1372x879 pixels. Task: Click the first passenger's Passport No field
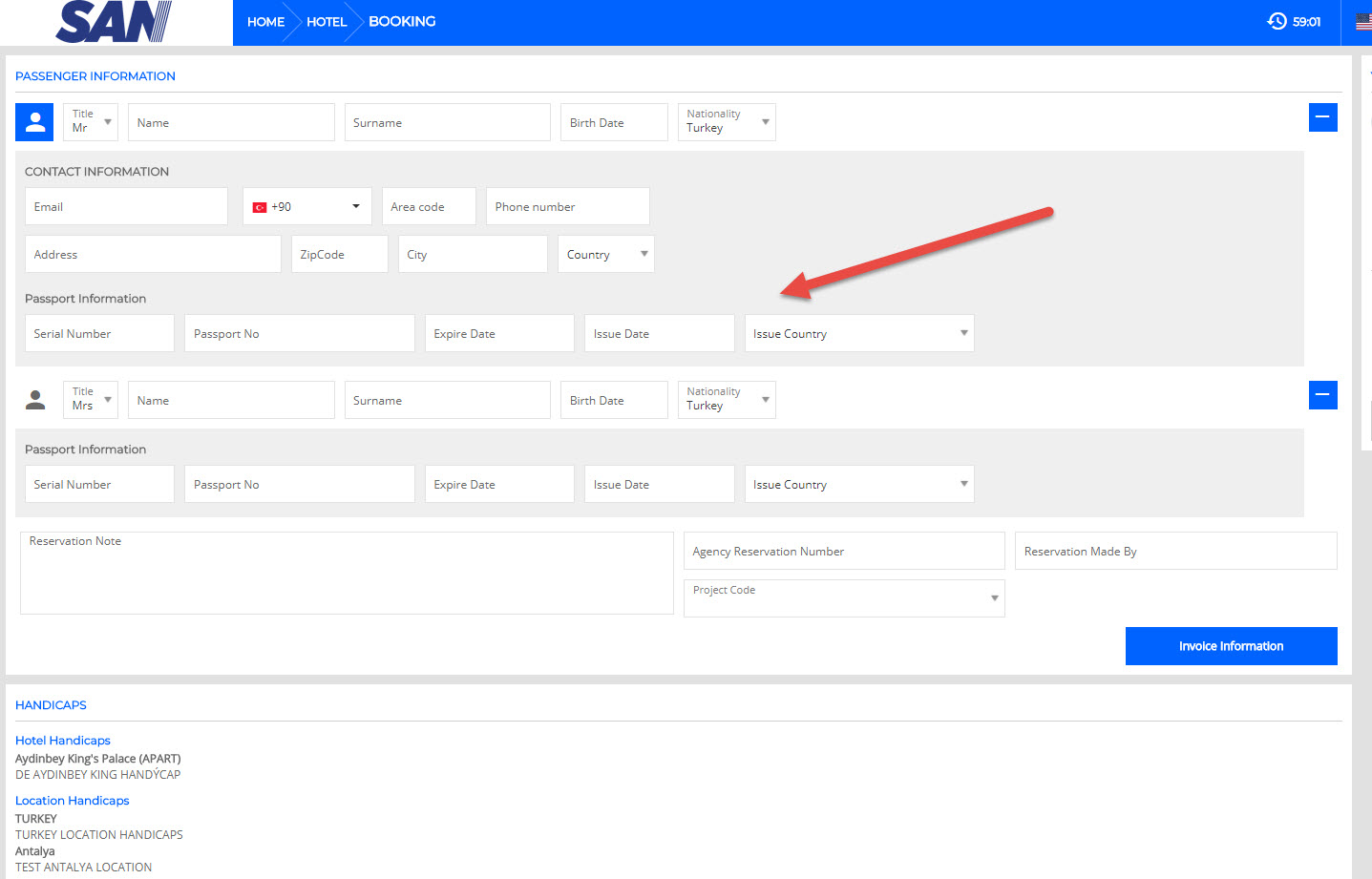click(300, 333)
